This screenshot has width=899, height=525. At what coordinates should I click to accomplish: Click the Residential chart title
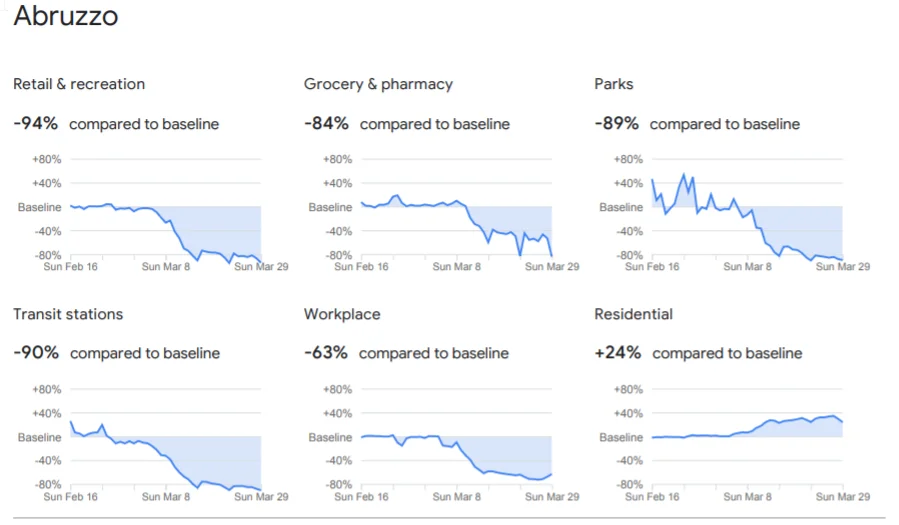(634, 314)
